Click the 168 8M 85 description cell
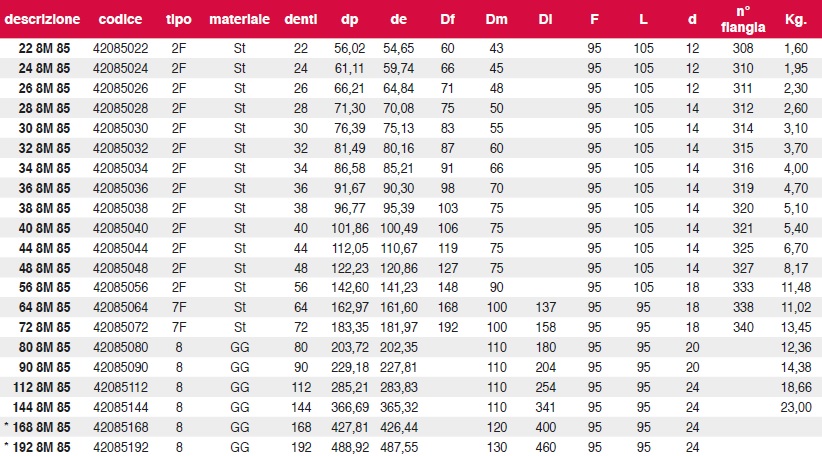This screenshot has width=822, height=456. (x=37, y=427)
